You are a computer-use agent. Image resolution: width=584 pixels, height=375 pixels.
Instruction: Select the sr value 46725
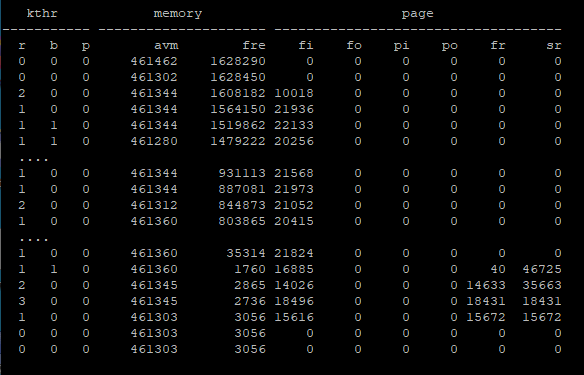[542, 270]
